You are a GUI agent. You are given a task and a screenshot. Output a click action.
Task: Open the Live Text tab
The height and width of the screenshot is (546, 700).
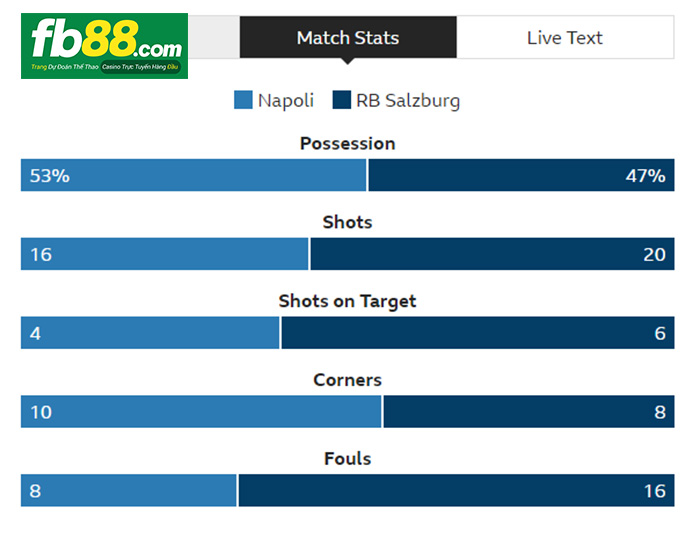565,38
